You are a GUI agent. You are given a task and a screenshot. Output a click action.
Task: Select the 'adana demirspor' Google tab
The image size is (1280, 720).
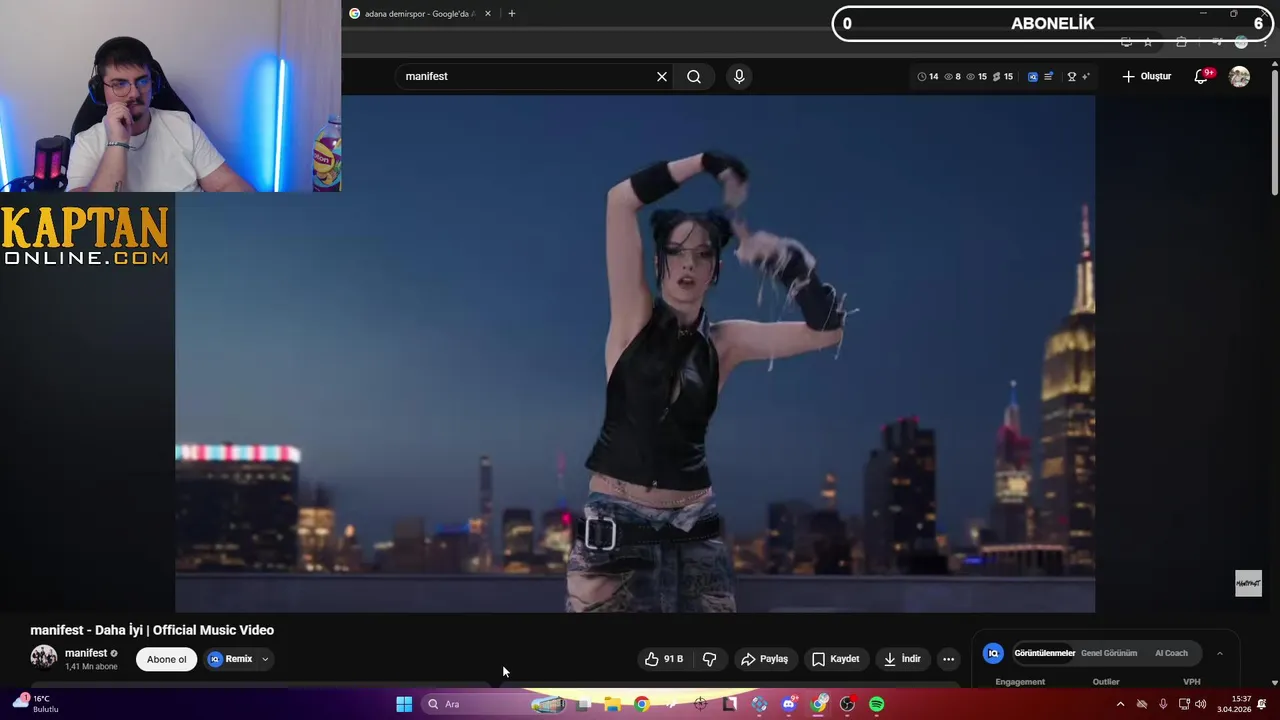coord(420,14)
